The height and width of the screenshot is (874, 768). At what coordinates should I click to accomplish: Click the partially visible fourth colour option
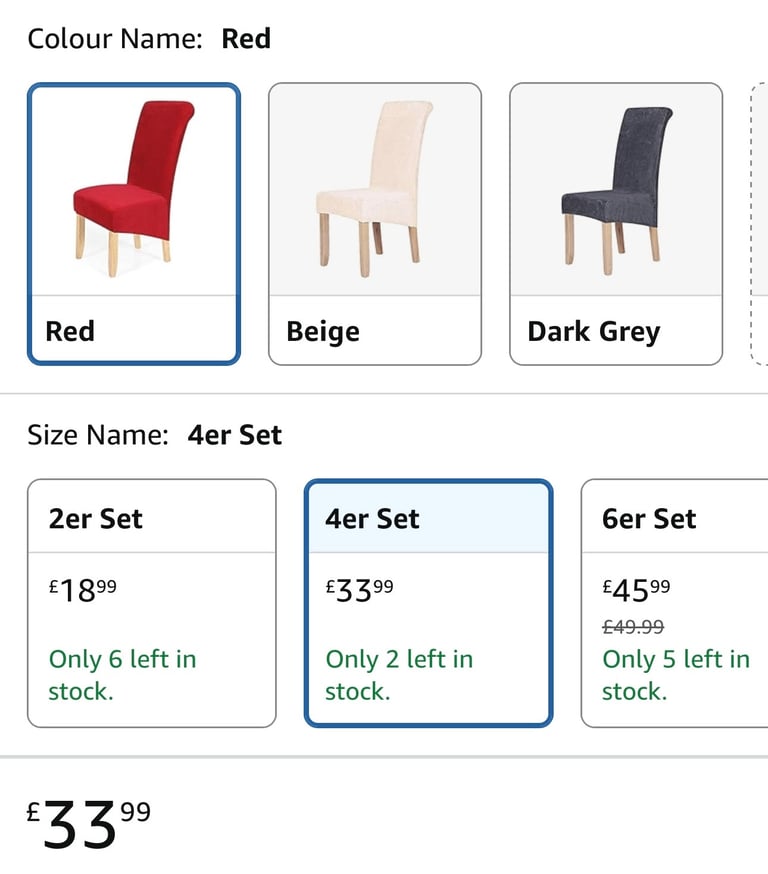coord(759,224)
